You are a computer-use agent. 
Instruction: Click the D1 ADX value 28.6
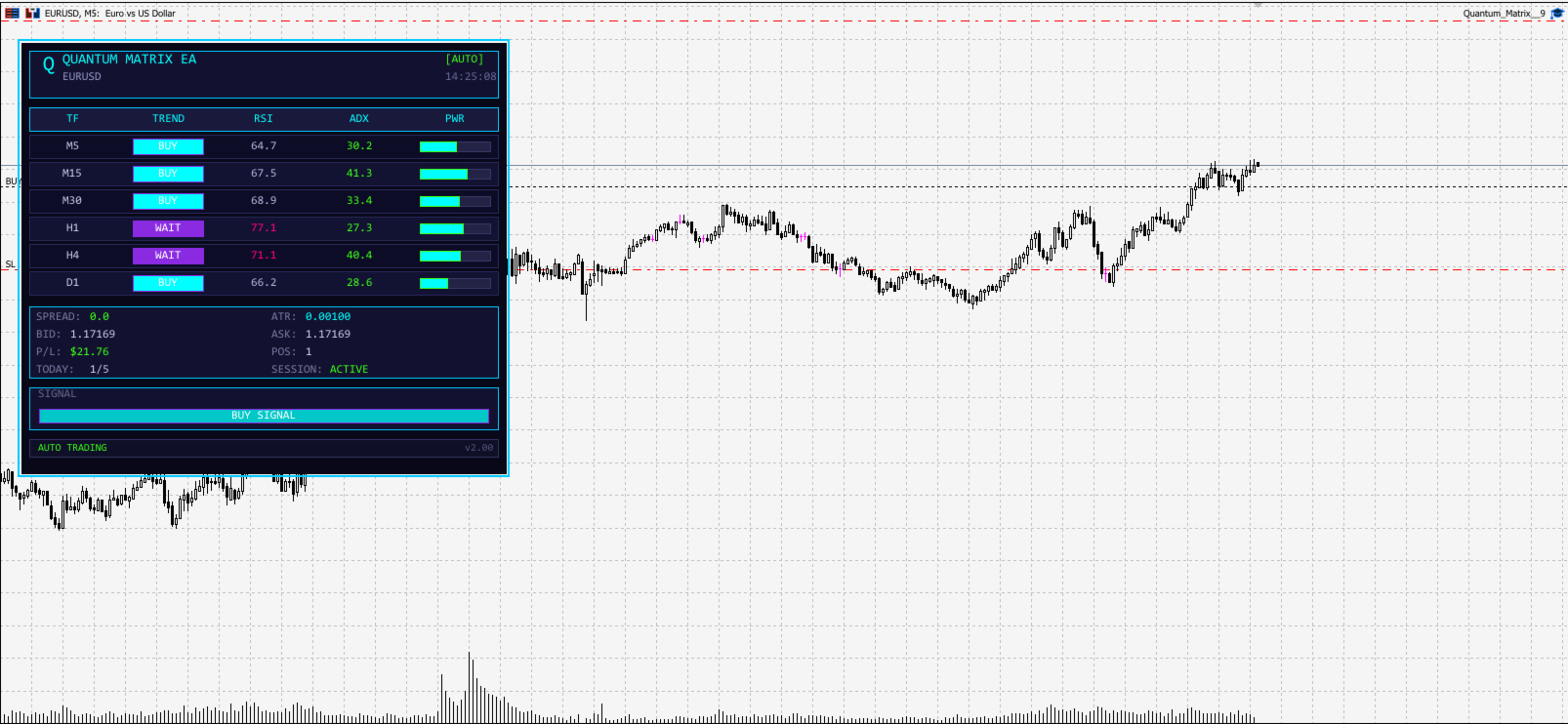coord(359,283)
